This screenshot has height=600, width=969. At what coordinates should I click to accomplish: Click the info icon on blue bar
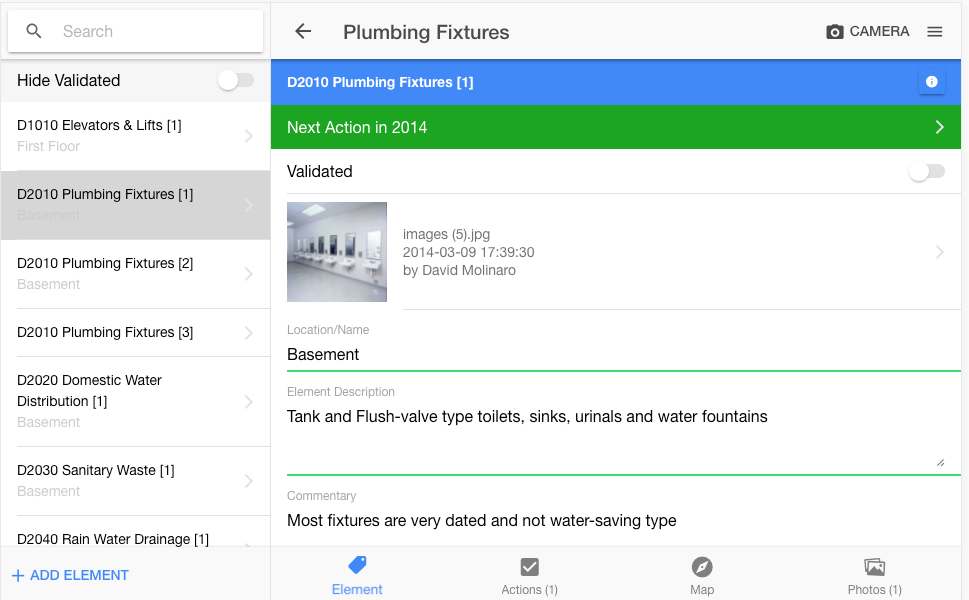(932, 82)
